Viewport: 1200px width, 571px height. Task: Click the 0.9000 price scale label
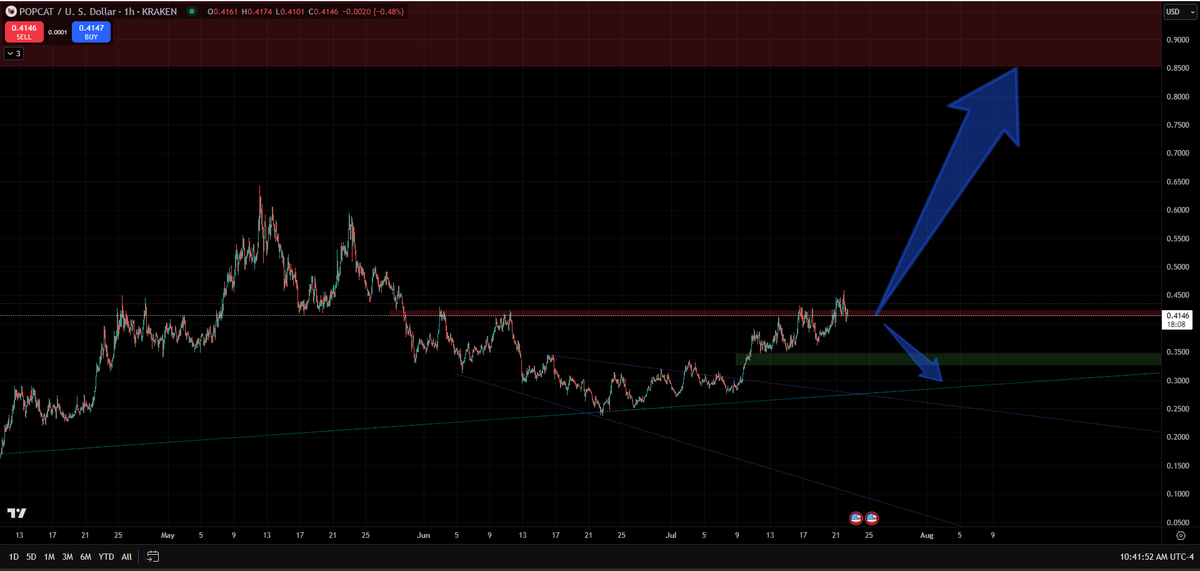tap(1176, 40)
